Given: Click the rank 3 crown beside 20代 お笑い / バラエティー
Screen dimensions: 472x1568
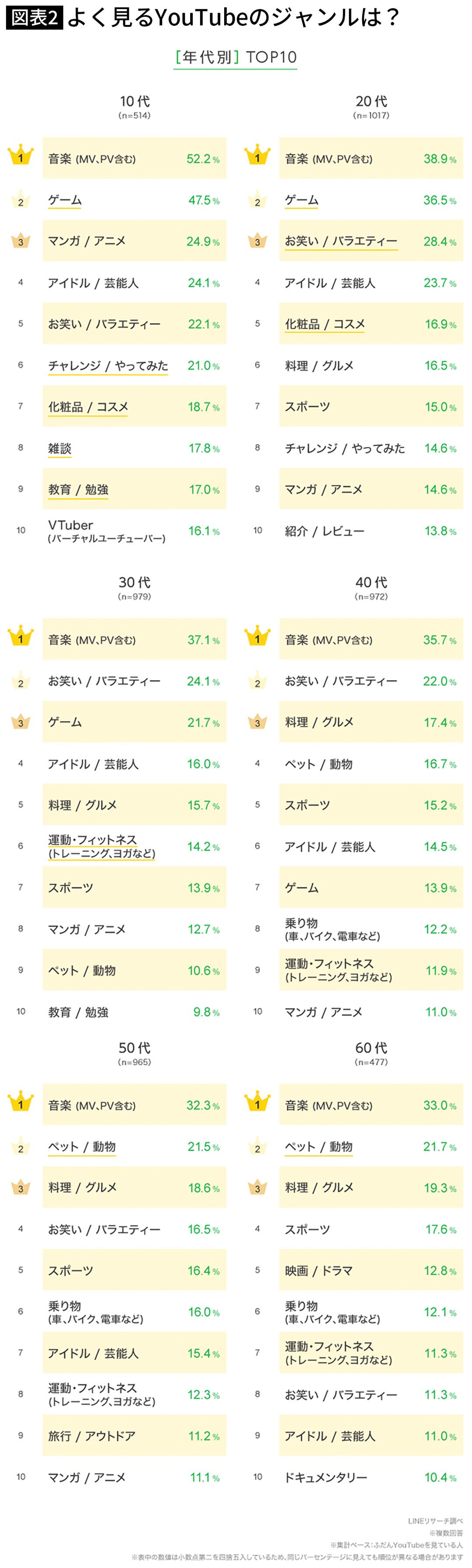Looking at the screenshot, I should [x=257, y=241].
